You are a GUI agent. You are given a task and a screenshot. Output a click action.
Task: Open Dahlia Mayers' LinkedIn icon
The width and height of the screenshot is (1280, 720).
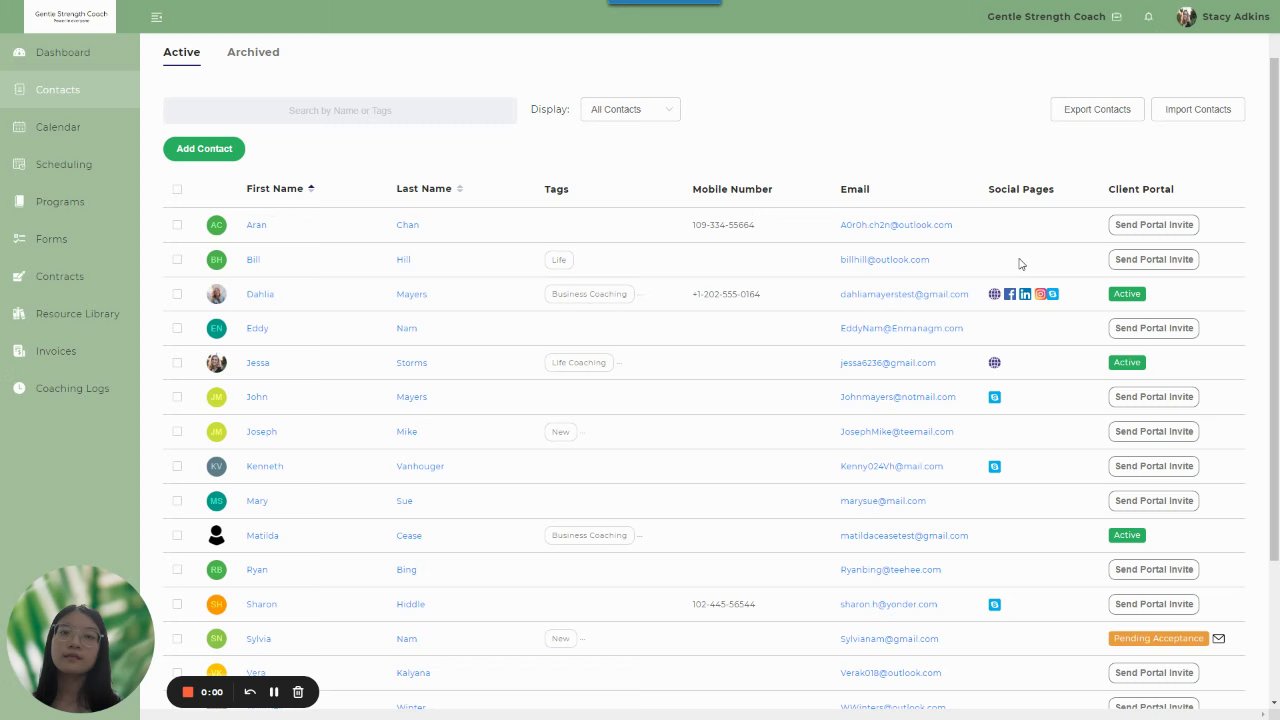(x=1025, y=294)
